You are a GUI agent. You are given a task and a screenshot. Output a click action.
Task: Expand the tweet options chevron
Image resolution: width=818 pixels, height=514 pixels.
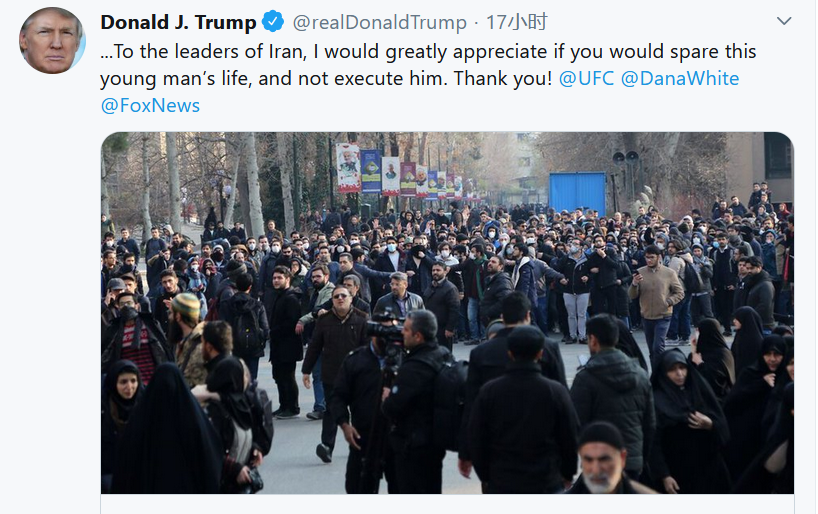pyautogui.click(x=784, y=21)
